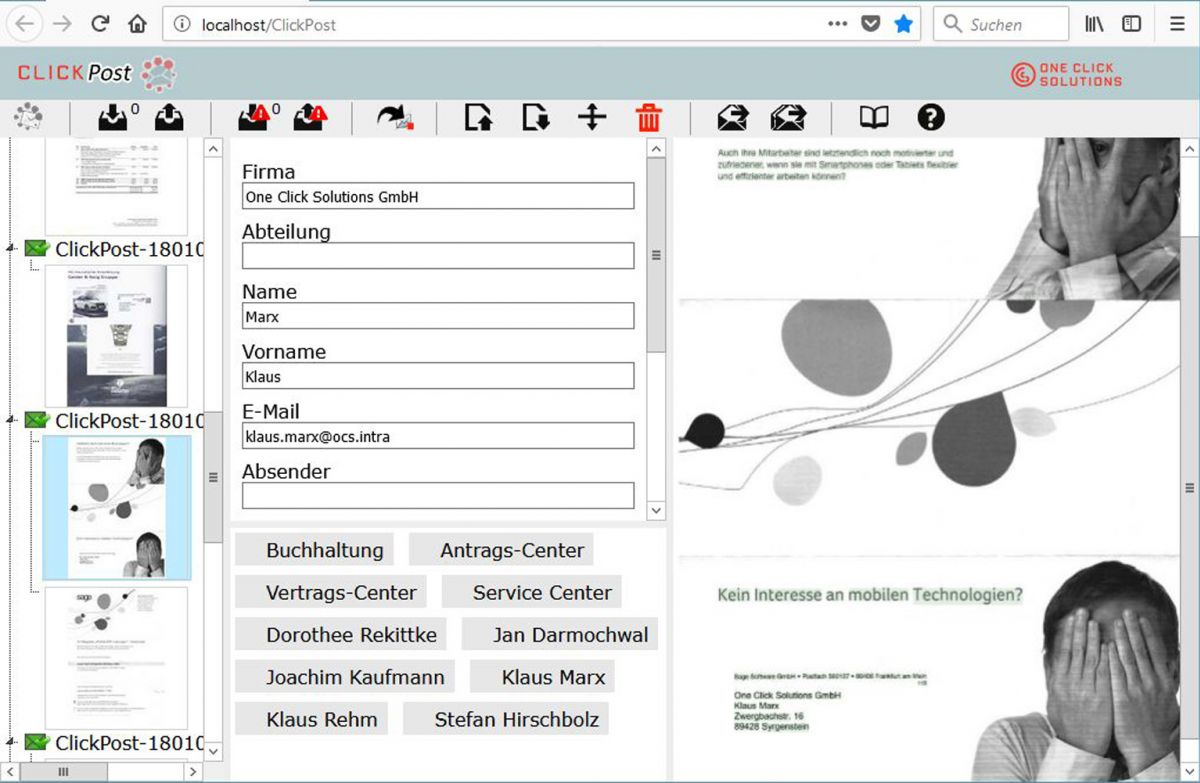Click the Vorname field containing Klaus

point(438,376)
